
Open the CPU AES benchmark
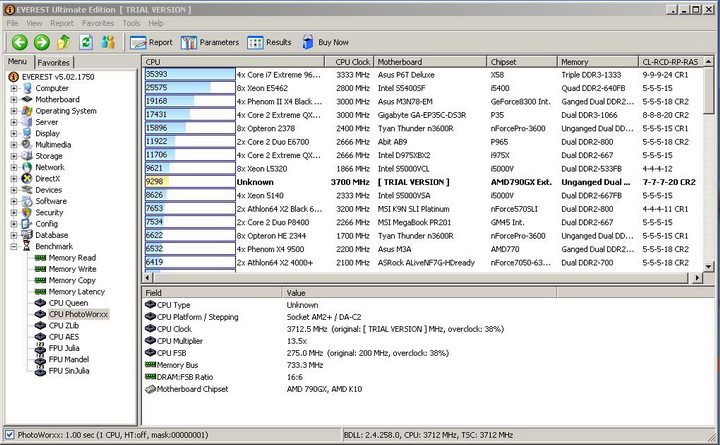click(64, 337)
